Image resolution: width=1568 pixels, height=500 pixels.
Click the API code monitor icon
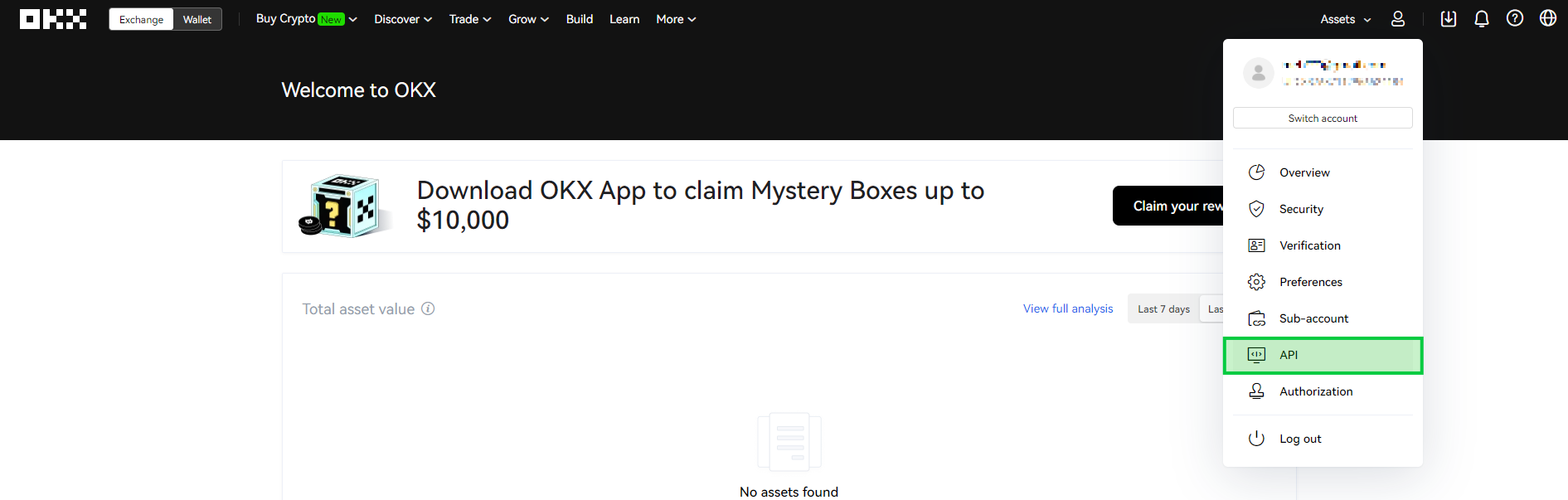[x=1257, y=355]
